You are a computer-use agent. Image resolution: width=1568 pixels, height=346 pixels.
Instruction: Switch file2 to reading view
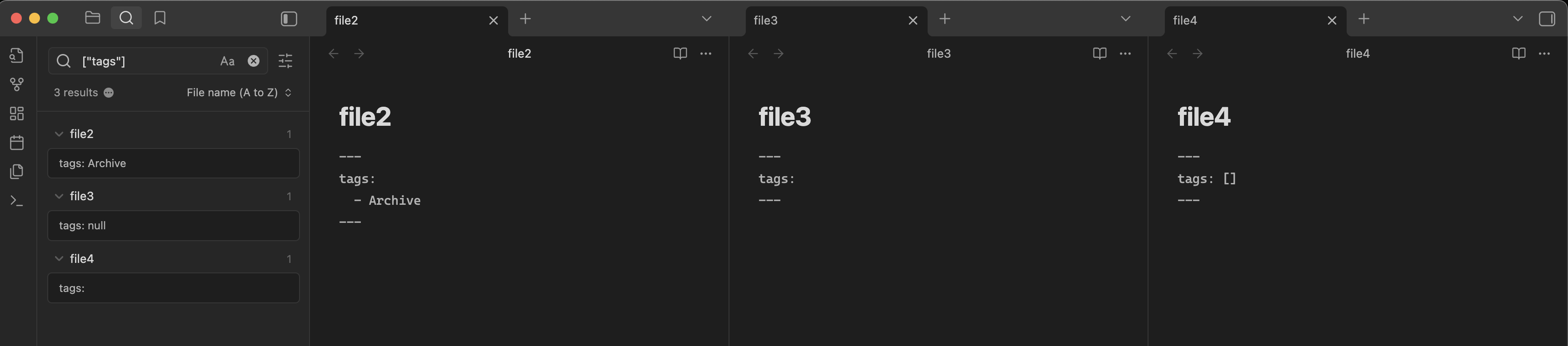click(x=680, y=54)
